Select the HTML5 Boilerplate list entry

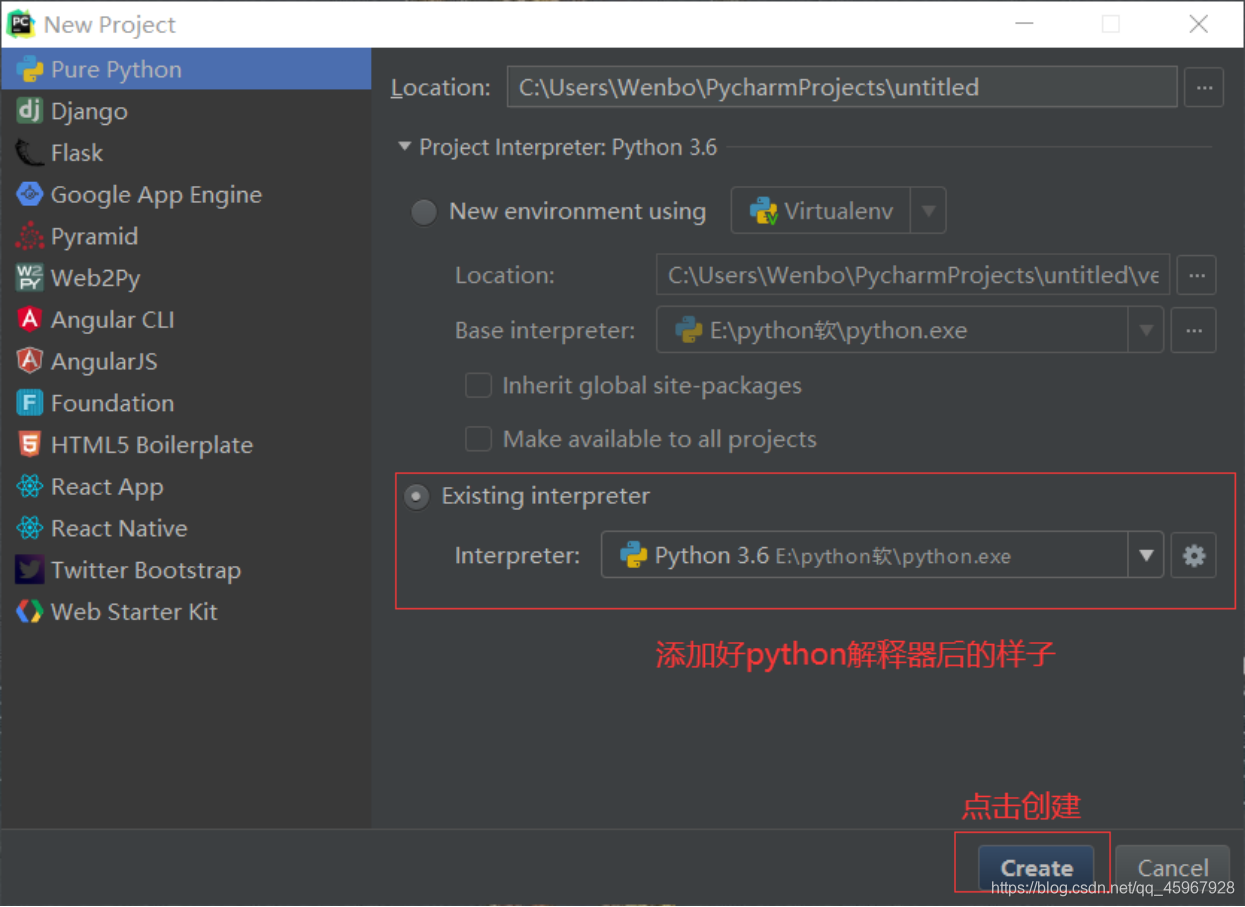(185, 445)
